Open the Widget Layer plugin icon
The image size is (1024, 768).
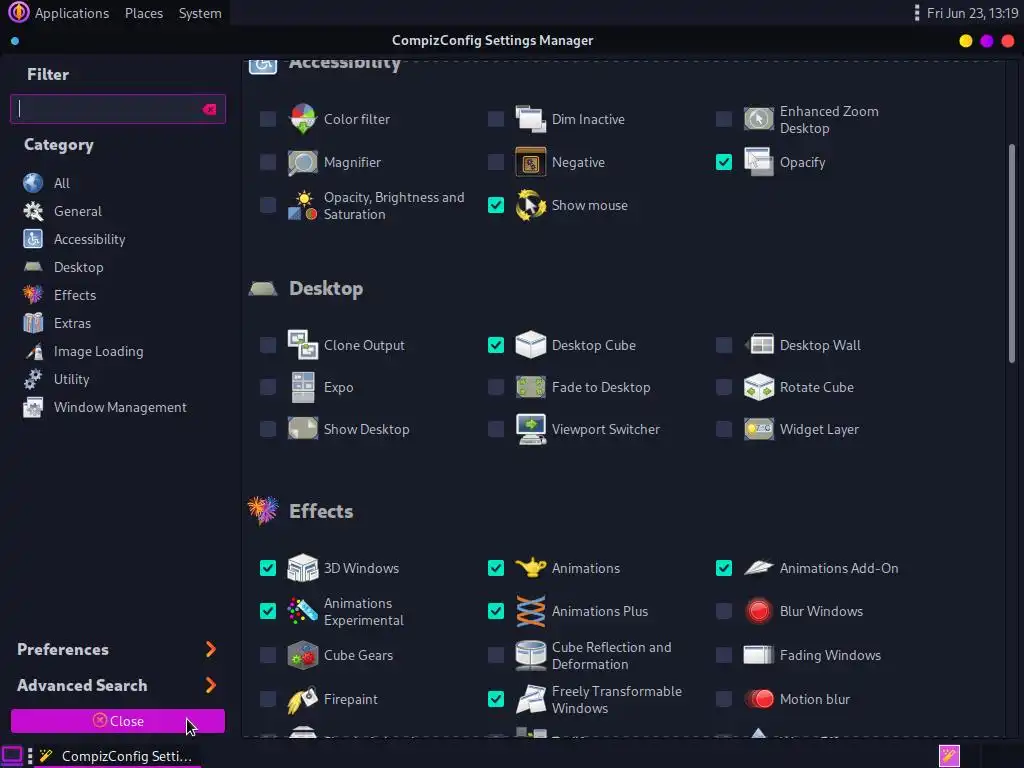pyautogui.click(x=758, y=429)
